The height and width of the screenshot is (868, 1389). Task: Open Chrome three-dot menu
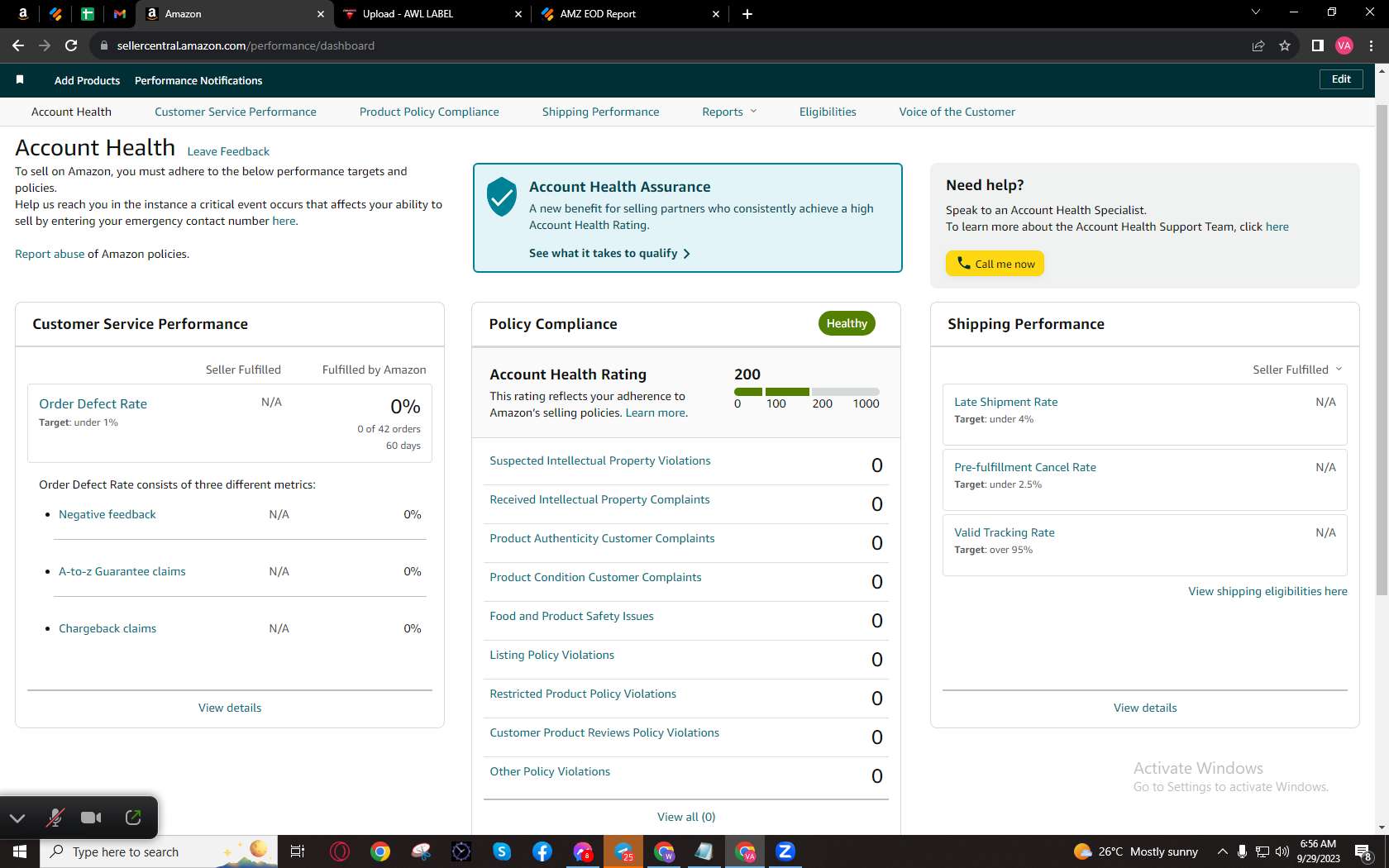click(1371, 45)
